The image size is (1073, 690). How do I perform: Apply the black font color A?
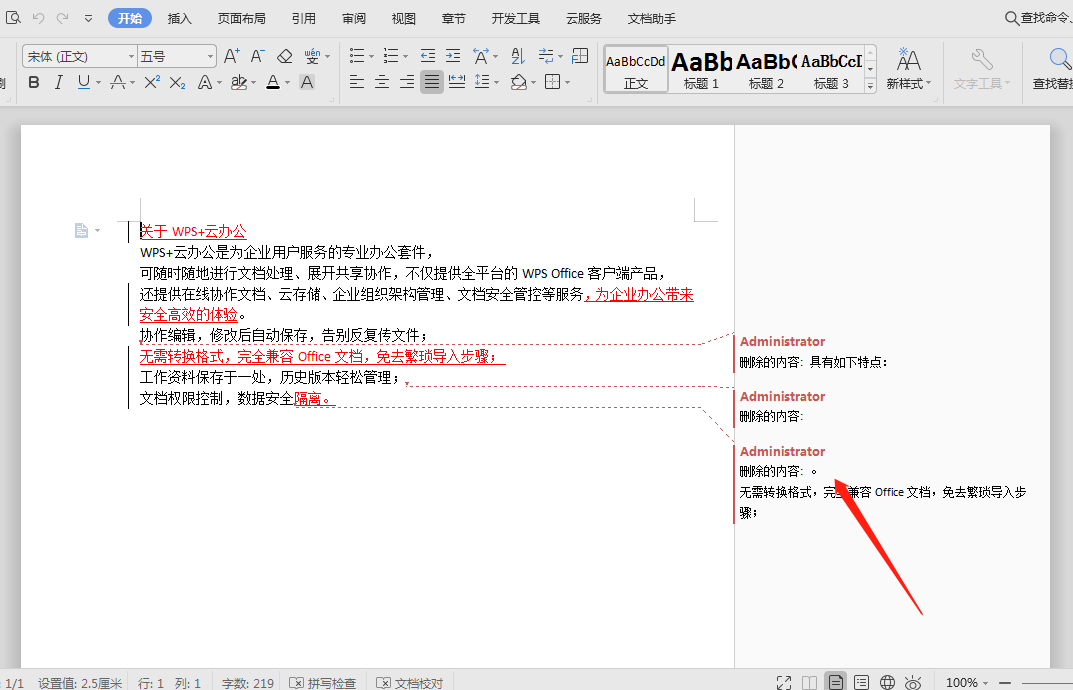pyautogui.click(x=273, y=83)
